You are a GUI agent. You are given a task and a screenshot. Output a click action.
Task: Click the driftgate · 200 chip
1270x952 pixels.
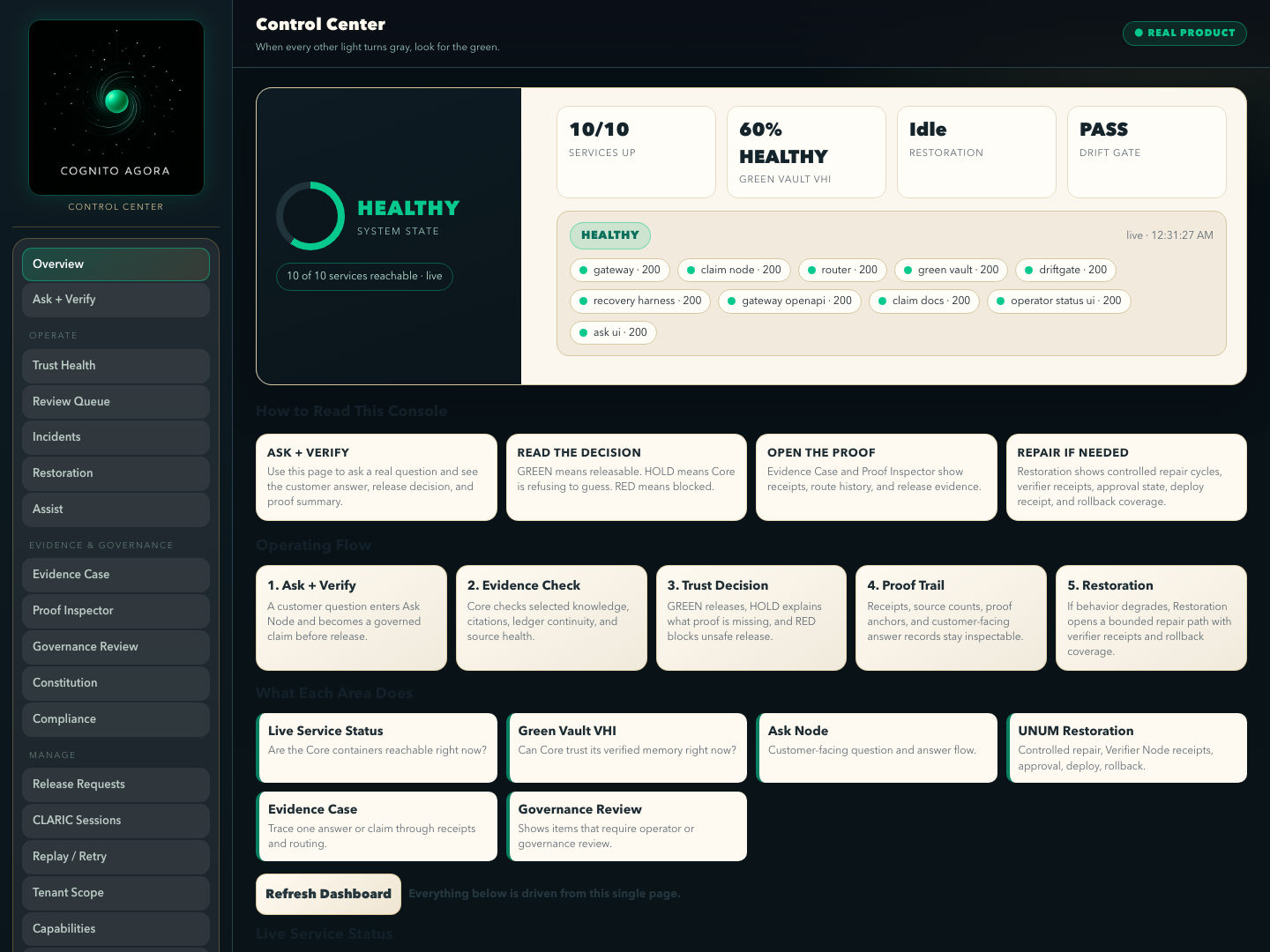1065,270
